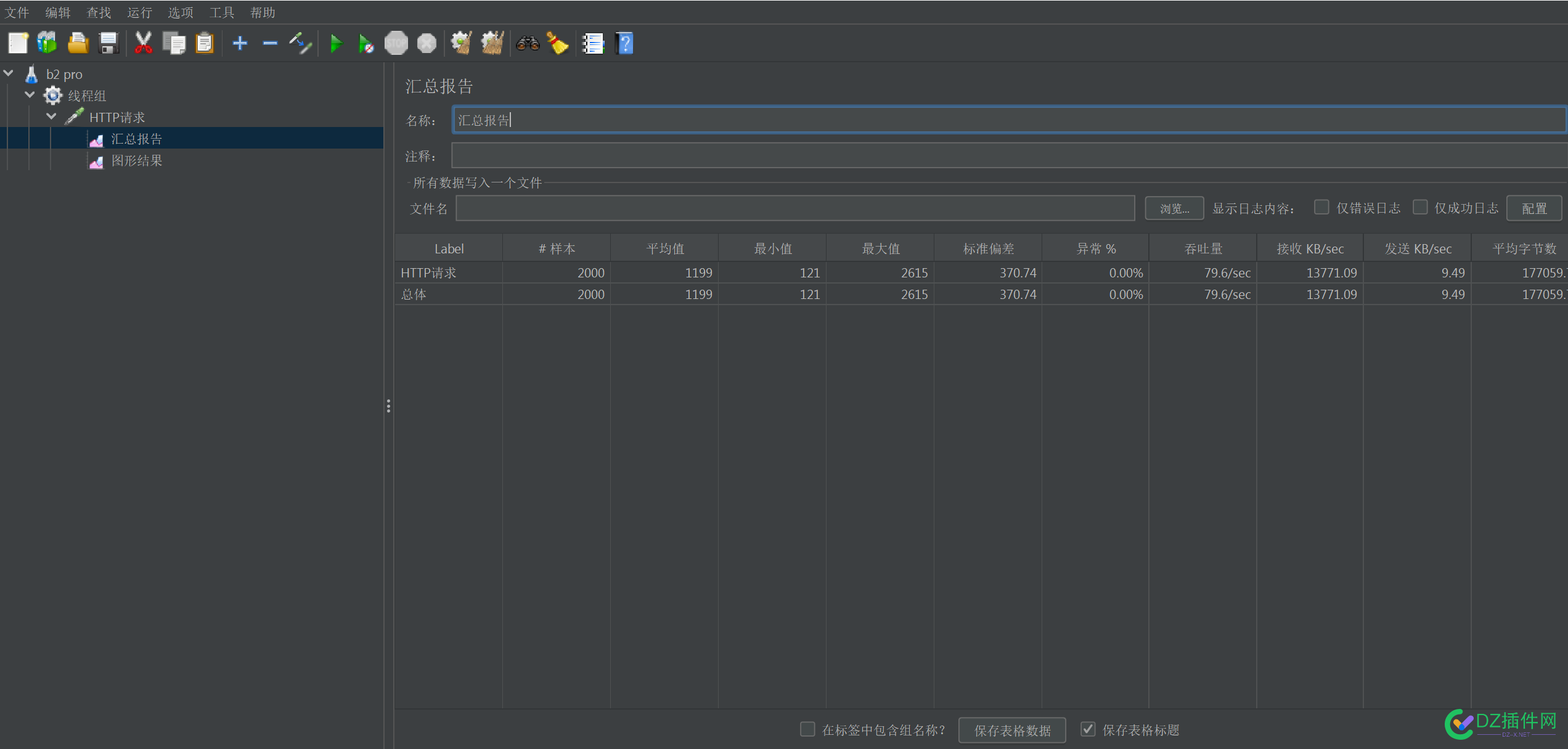The width and height of the screenshot is (1568, 749).
Task: Select the 总体 row label
Action: [414, 295]
